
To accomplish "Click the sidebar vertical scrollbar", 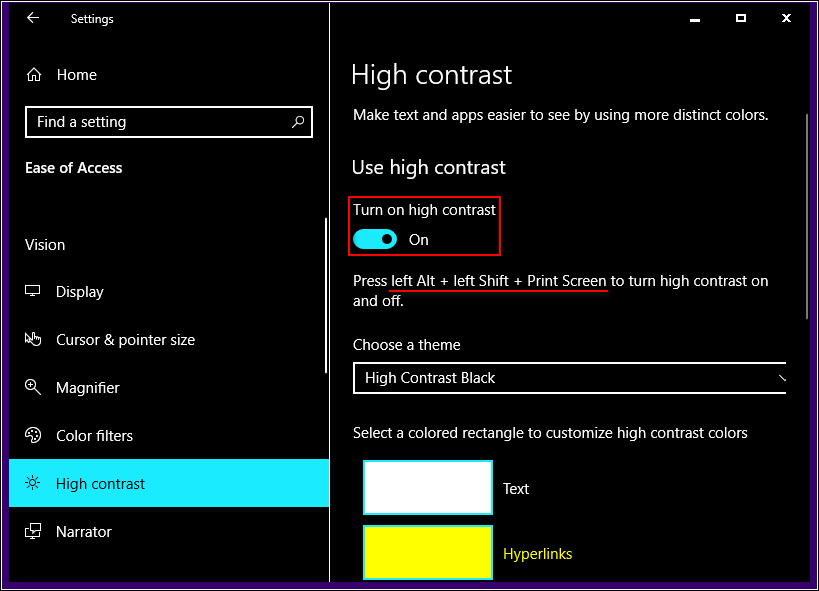I will tap(326, 295).
